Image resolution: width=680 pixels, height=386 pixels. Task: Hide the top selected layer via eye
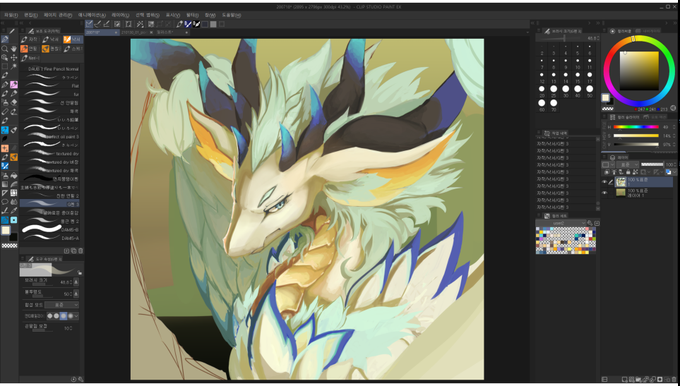[x=605, y=182]
